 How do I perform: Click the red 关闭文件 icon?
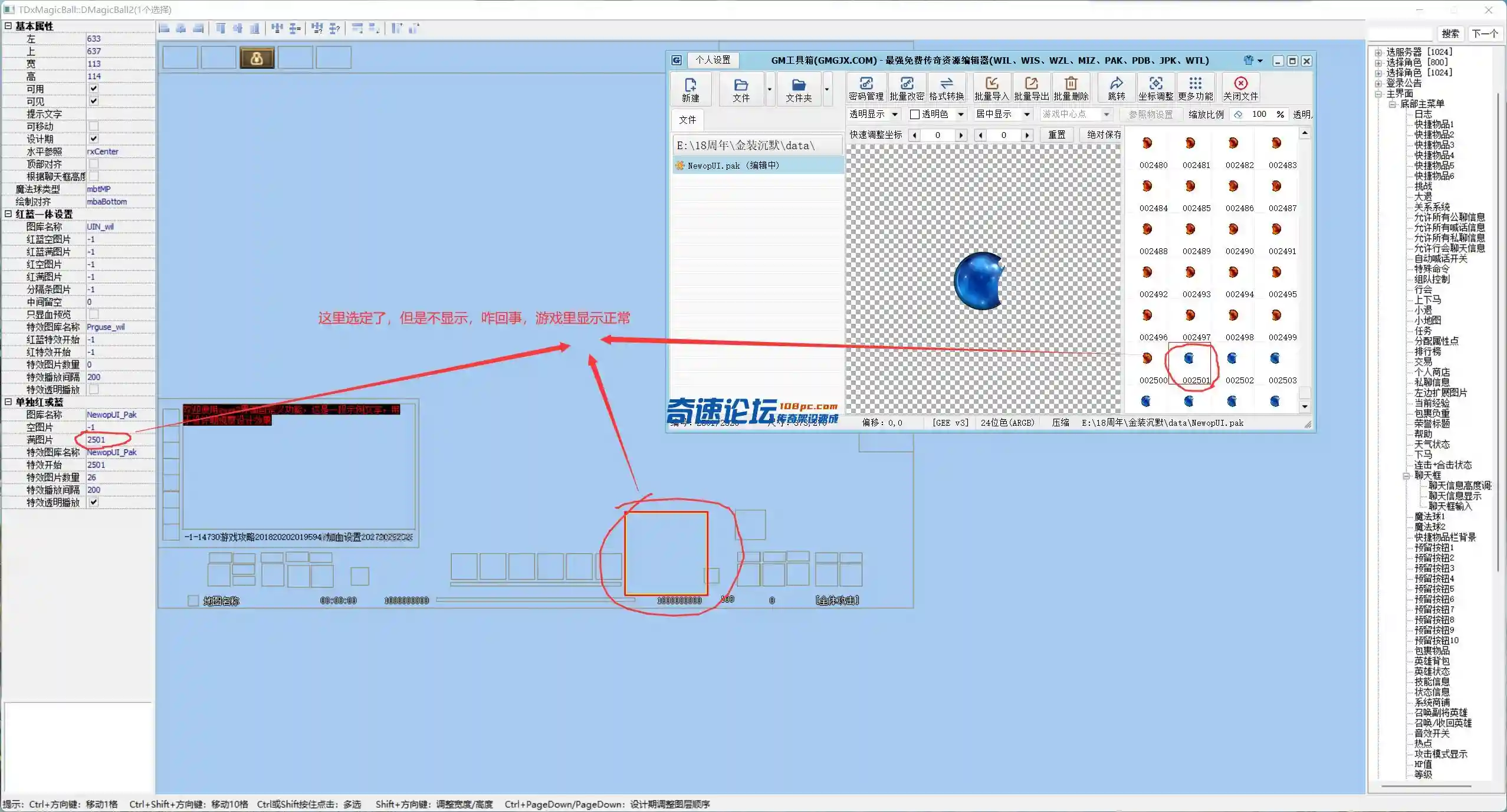click(1240, 88)
